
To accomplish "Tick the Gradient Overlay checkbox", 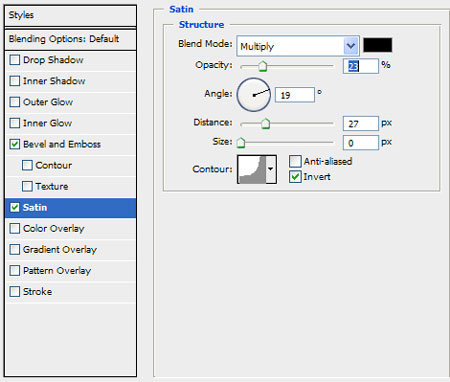I will [x=15, y=250].
